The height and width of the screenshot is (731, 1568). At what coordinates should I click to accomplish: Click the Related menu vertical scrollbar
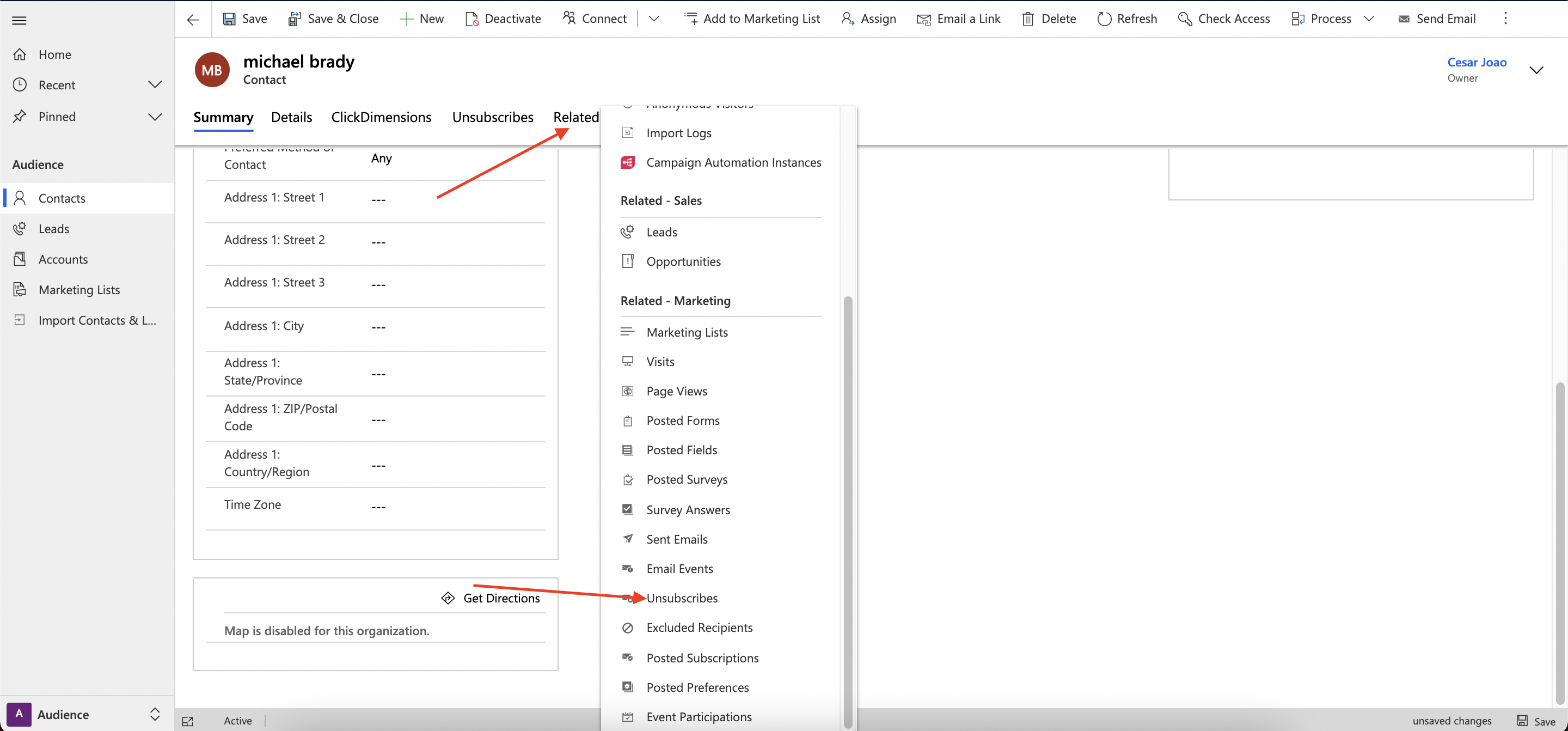click(848, 511)
